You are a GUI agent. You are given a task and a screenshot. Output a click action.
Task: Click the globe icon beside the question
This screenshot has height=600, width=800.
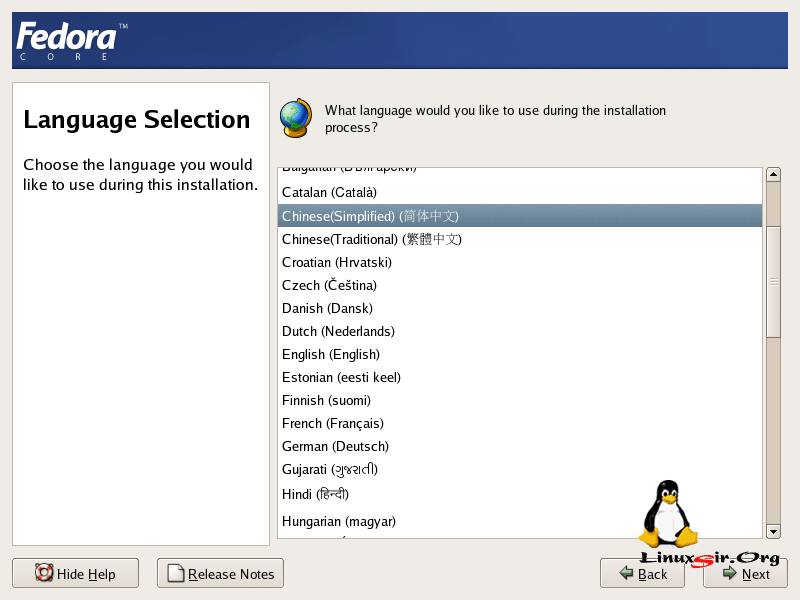[x=296, y=118]
